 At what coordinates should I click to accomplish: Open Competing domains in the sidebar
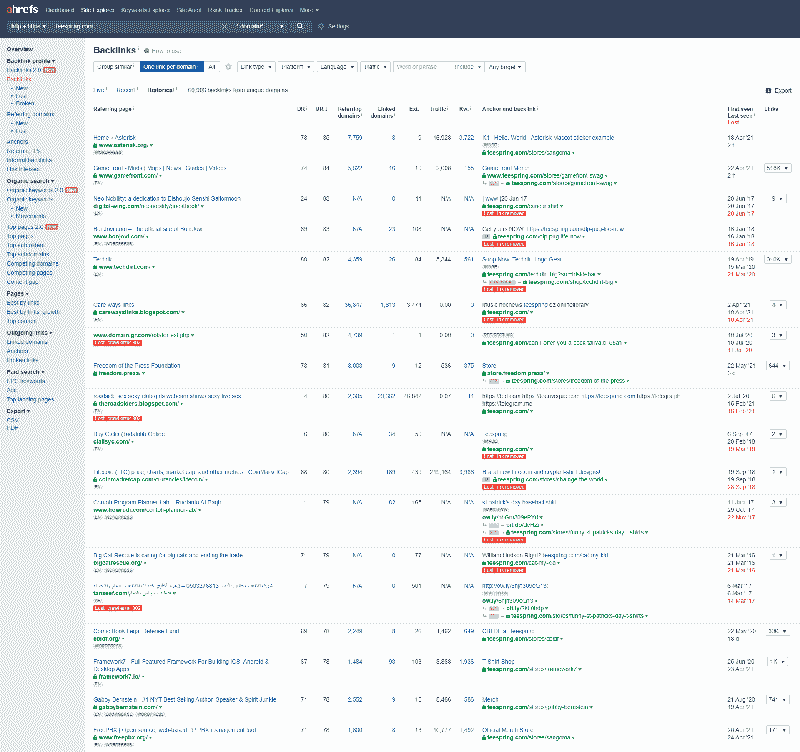[x=32, y=264]
